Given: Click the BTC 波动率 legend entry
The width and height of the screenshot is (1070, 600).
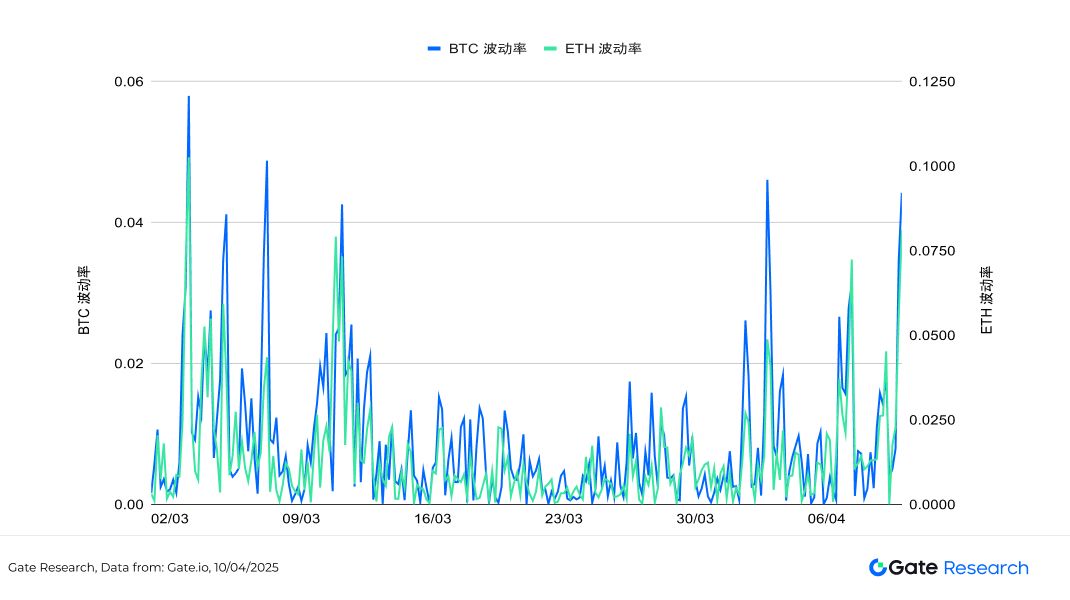Looking at the screenshot, I should 477,48.
